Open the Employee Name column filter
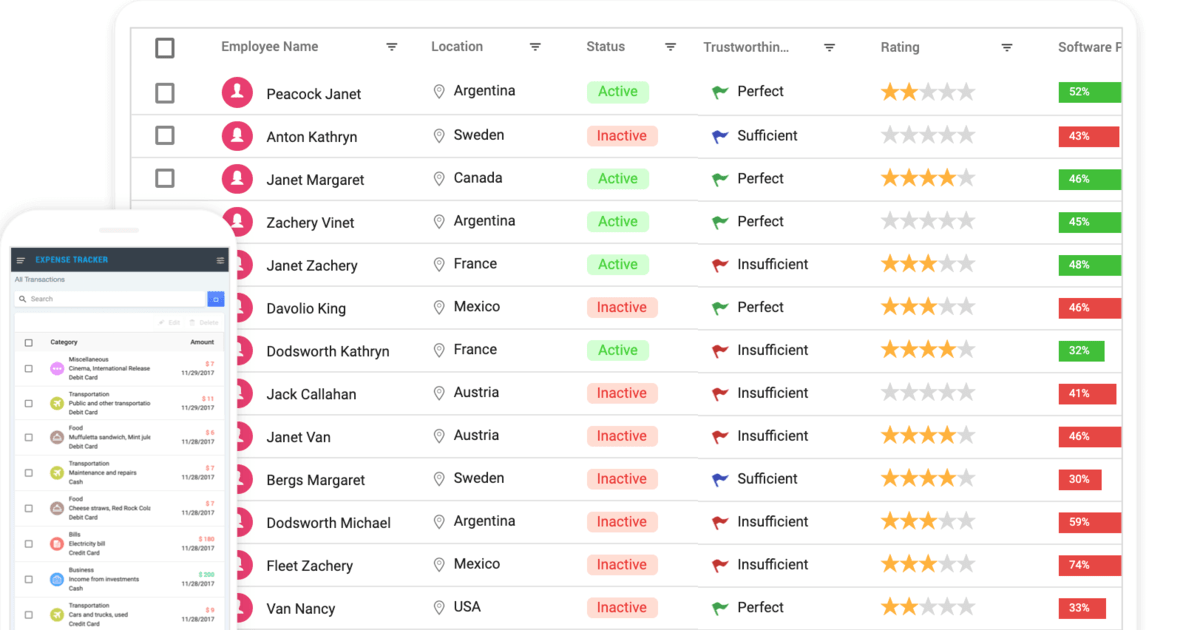 click(392, 47)
